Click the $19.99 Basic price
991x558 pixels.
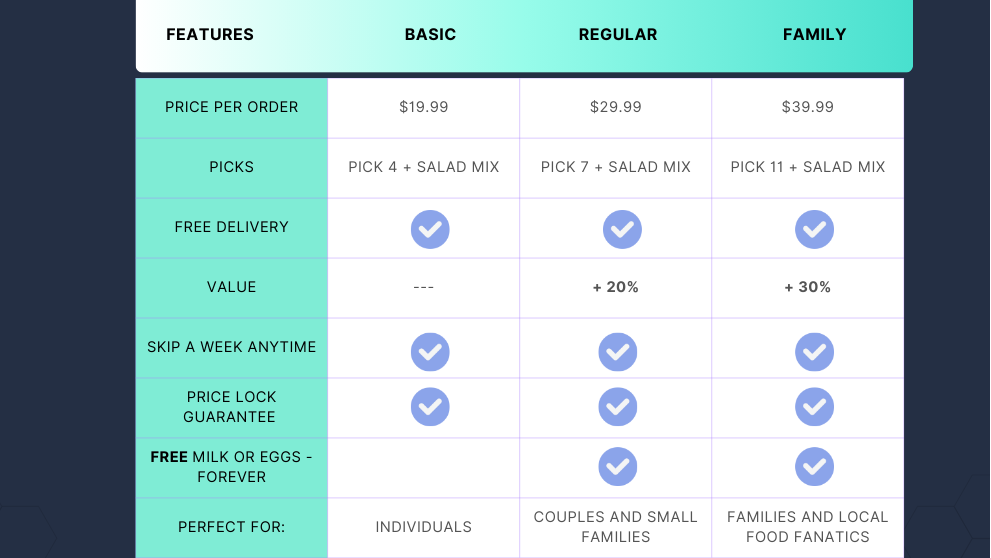[x=424, y=107]
